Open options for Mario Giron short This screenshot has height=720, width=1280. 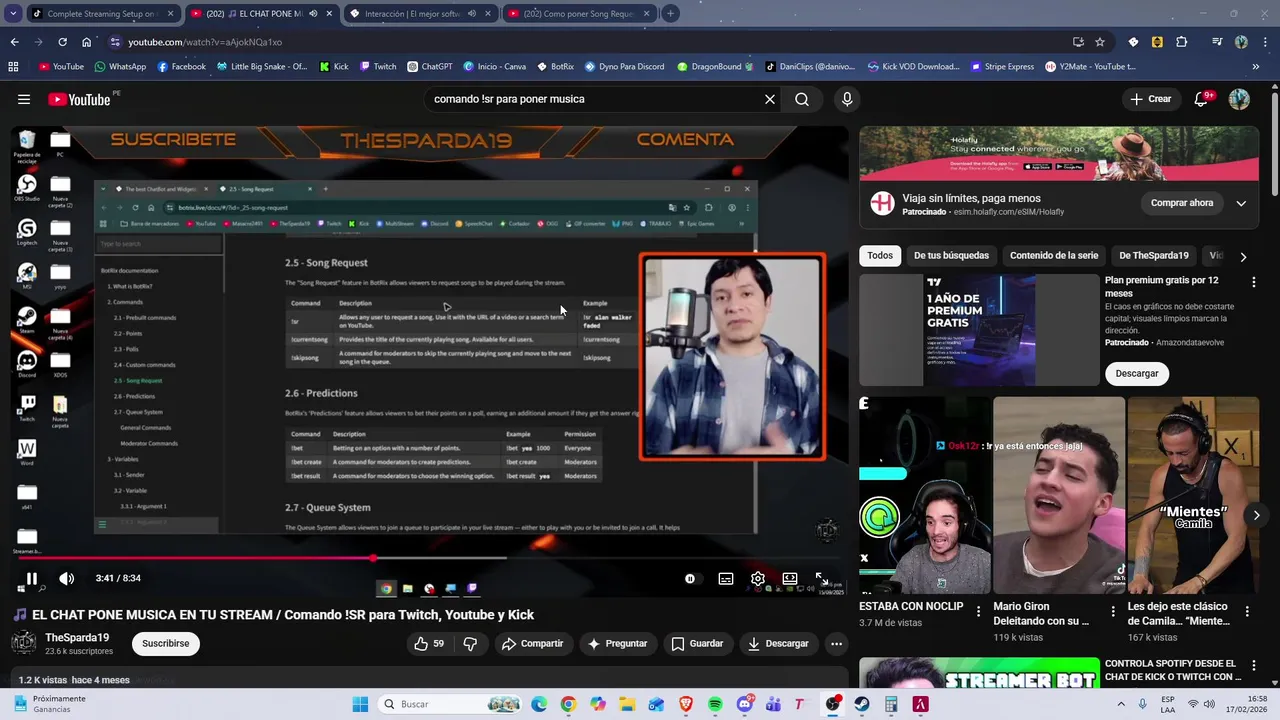tap(1113, 611)
